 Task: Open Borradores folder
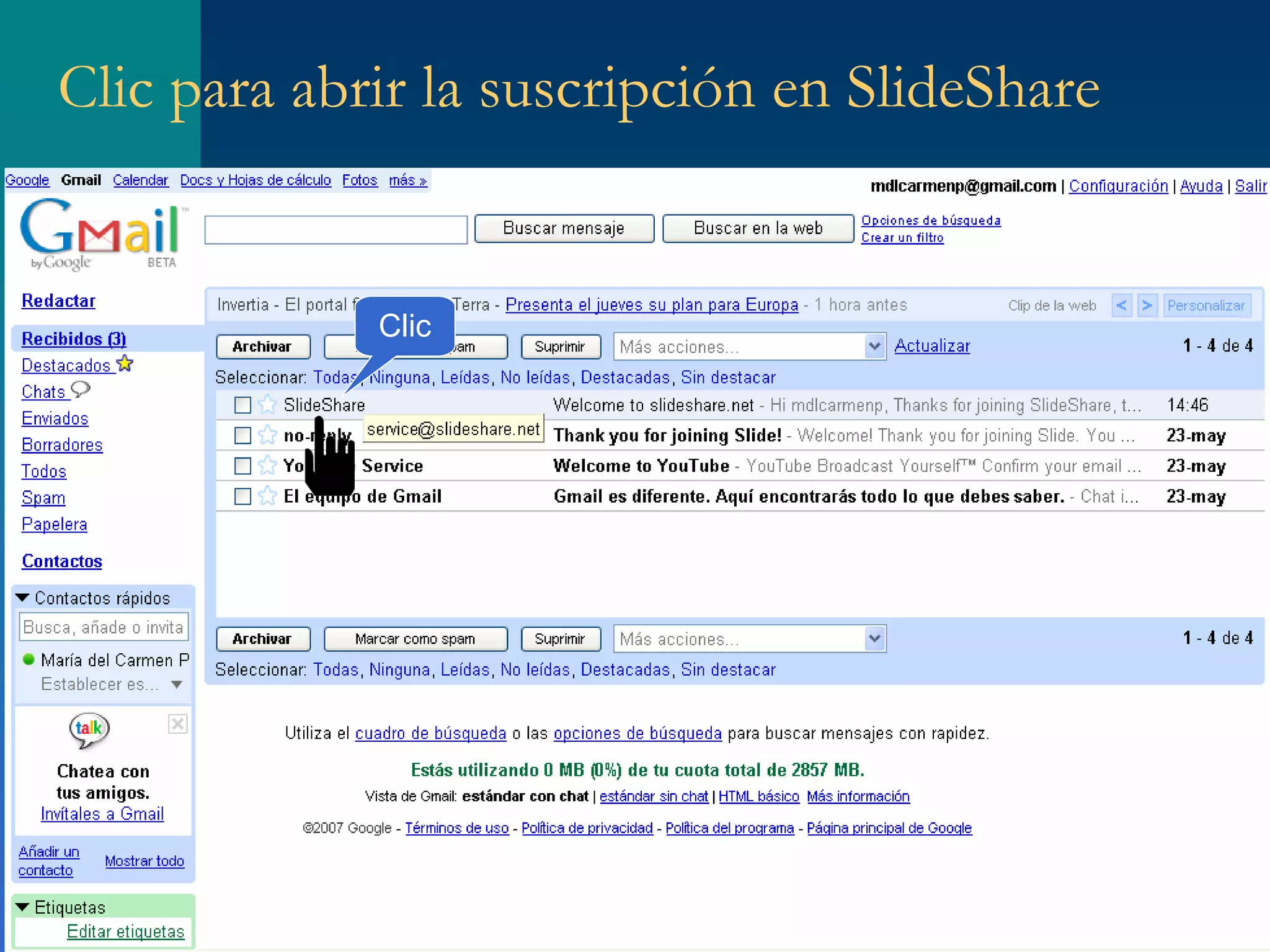pos(62,445)
